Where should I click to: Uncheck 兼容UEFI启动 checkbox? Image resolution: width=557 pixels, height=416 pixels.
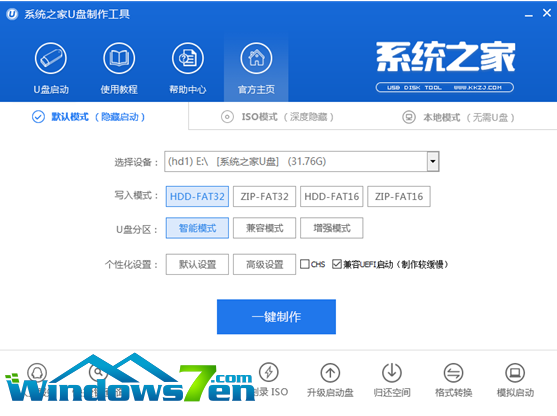336,264
